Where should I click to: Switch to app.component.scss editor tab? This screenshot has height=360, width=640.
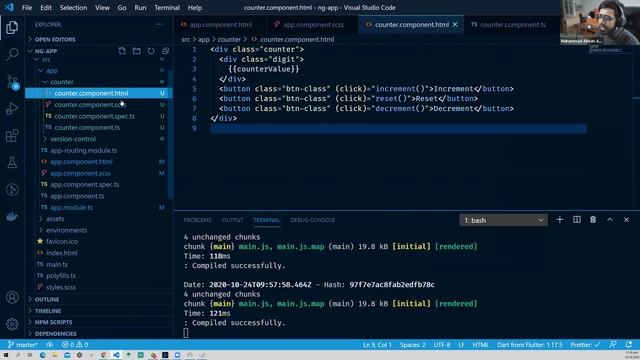313,24
